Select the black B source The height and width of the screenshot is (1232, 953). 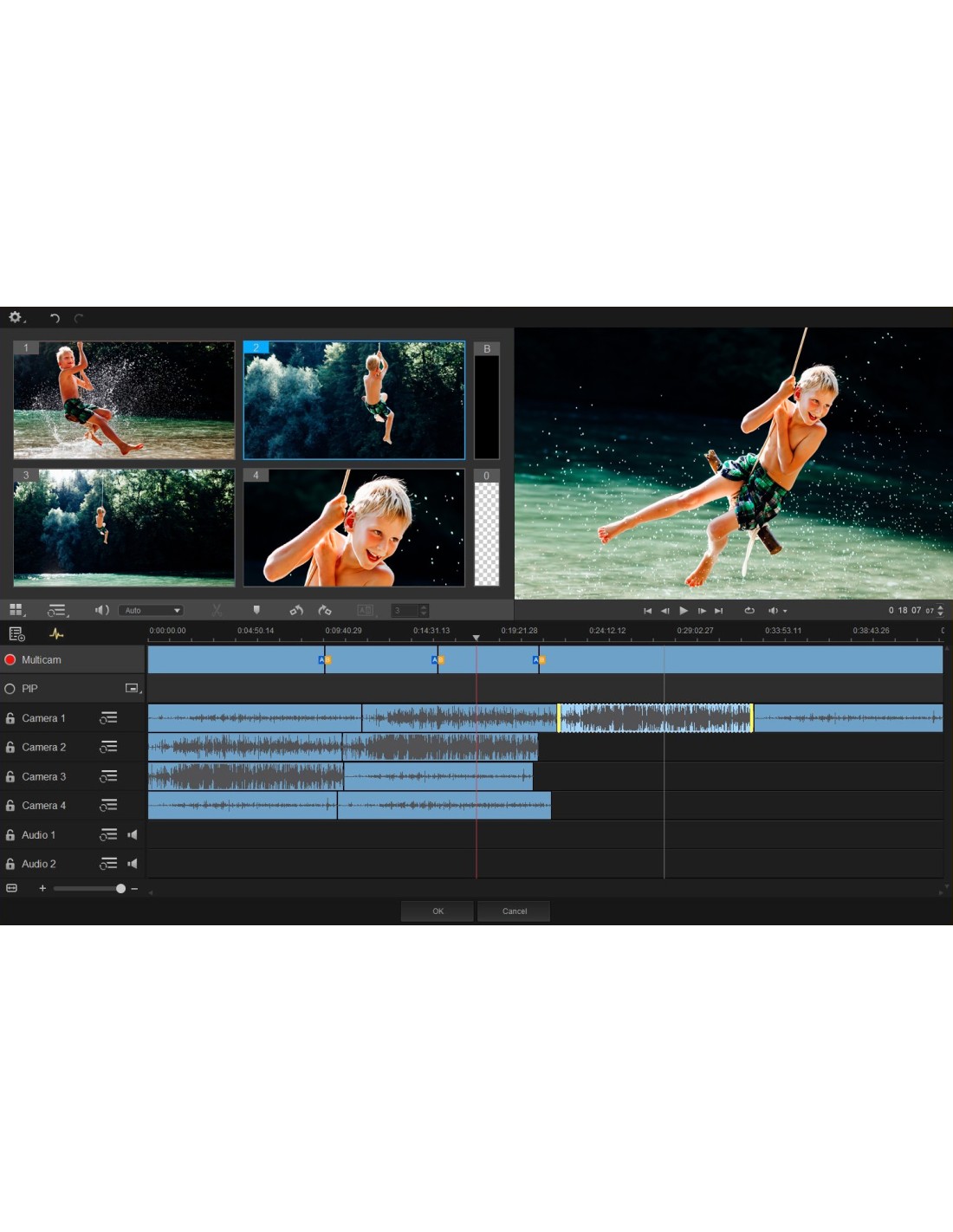(x=487, y=400)
